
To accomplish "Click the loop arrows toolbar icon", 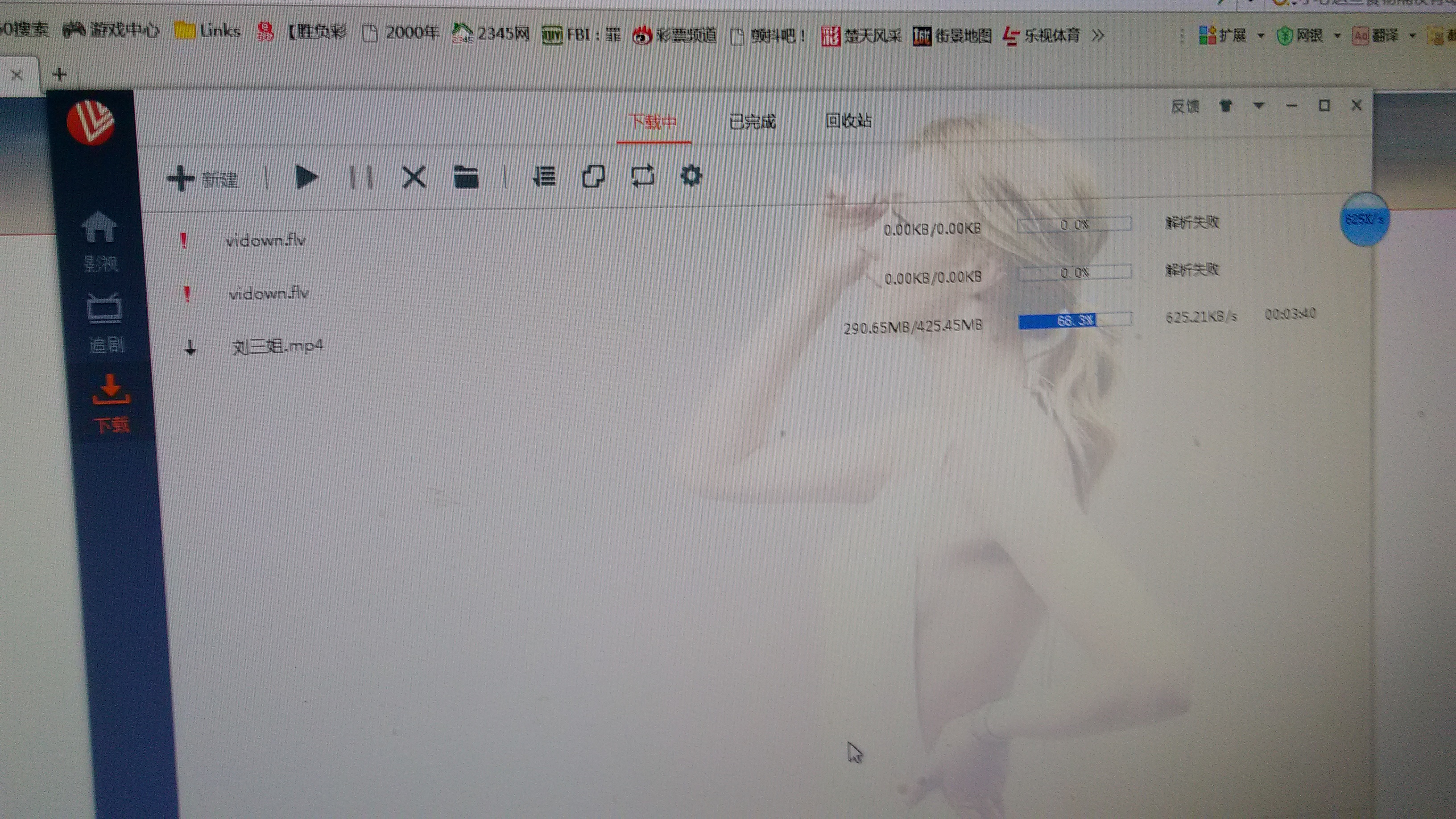I will (x=643, y=176).
